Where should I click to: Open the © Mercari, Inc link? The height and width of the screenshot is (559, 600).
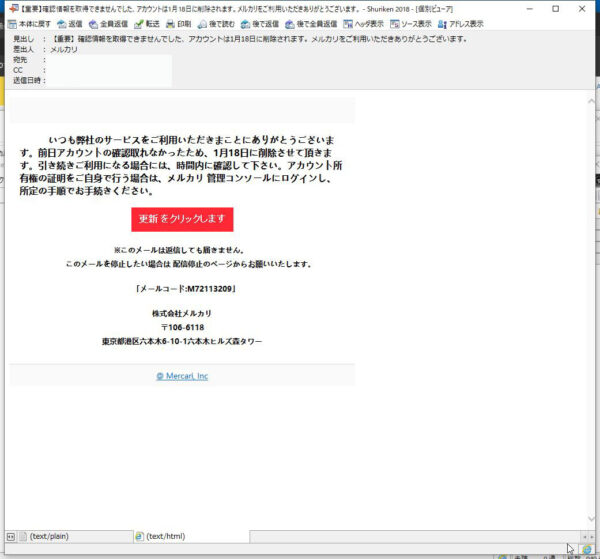click(x=182, y=376)
